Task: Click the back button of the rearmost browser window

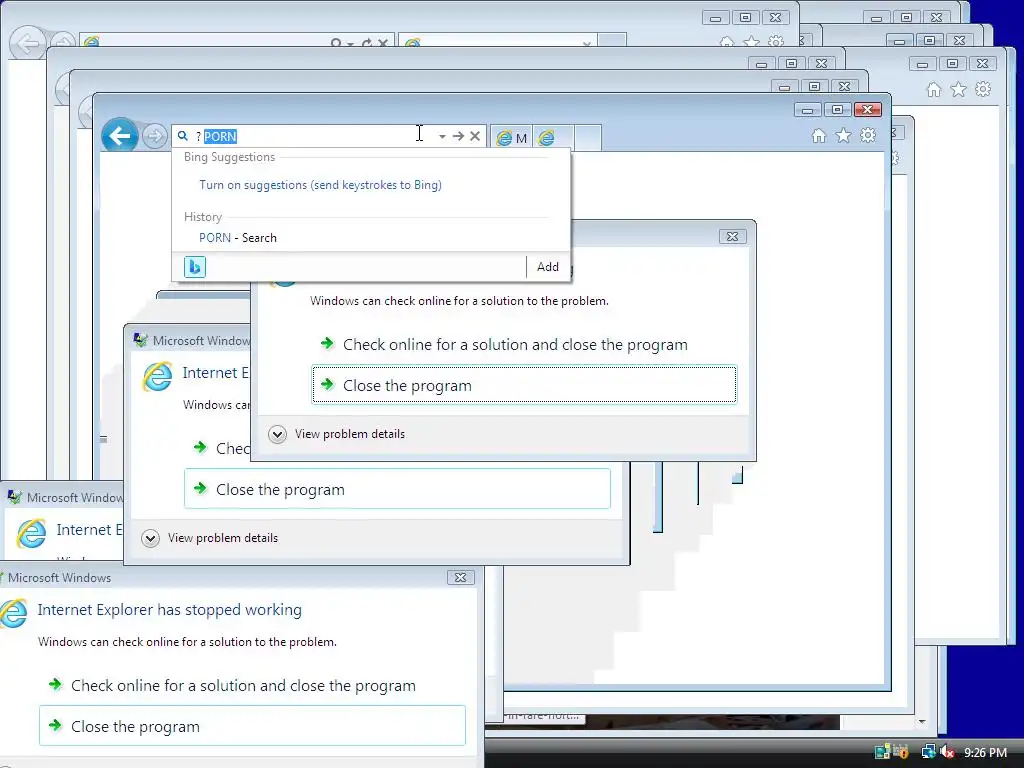Action: 28,44
